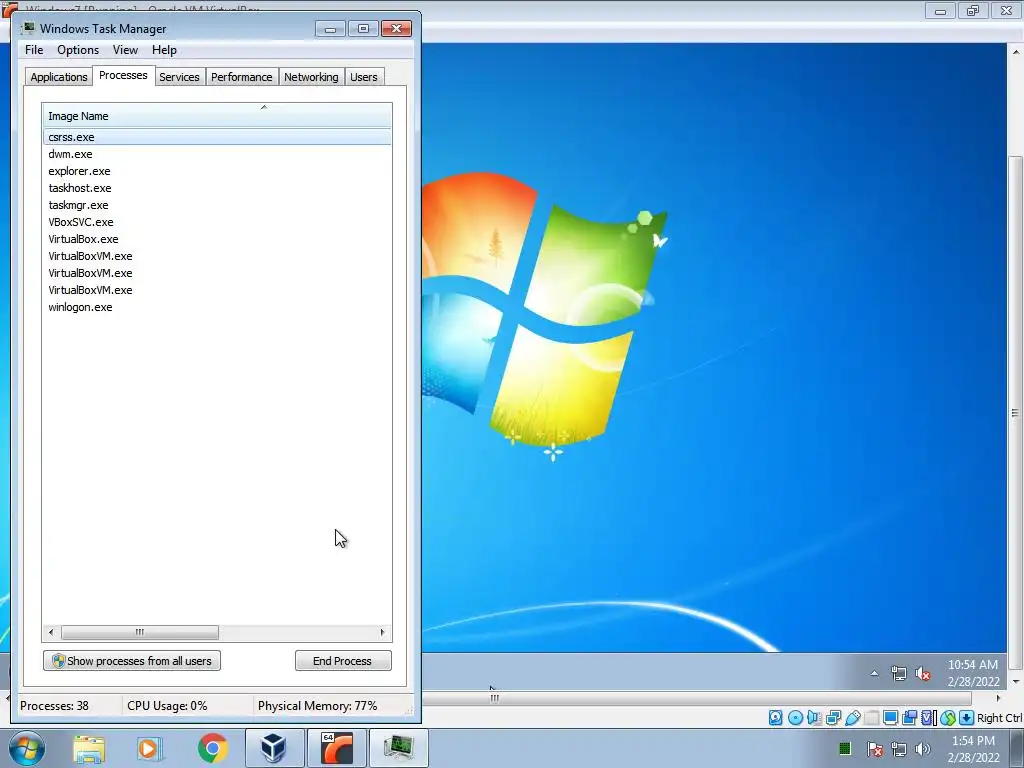
Task: Click the Task Manager taskbar button
Action: [398, 748]
